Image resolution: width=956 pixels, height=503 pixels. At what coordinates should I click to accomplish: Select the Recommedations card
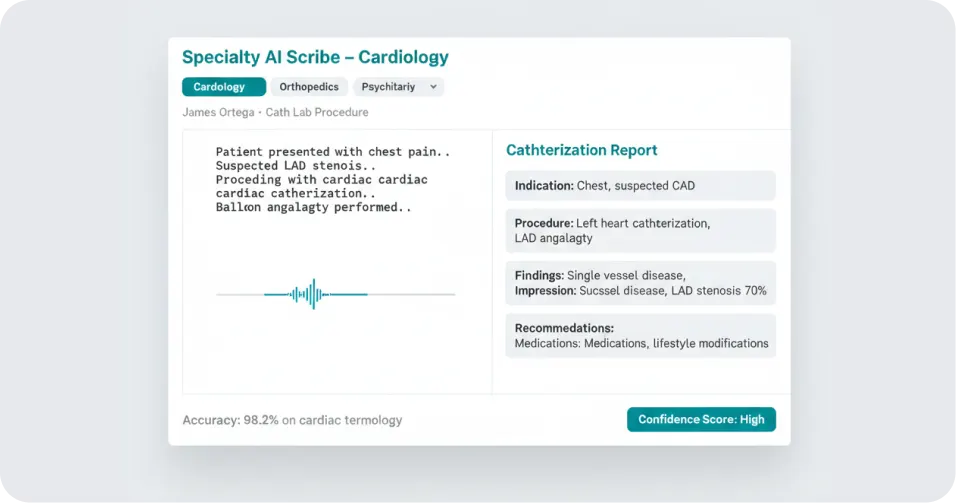[640, 335]
